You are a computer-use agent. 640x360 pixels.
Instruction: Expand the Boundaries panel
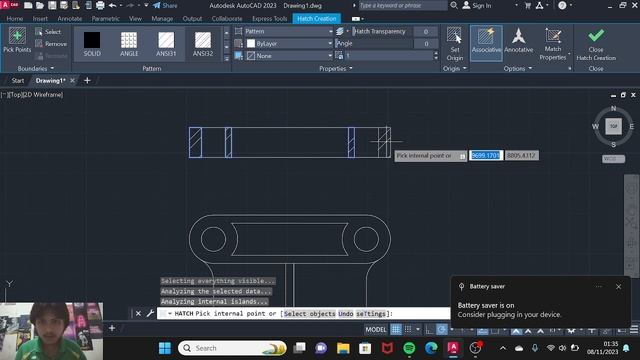36,68
